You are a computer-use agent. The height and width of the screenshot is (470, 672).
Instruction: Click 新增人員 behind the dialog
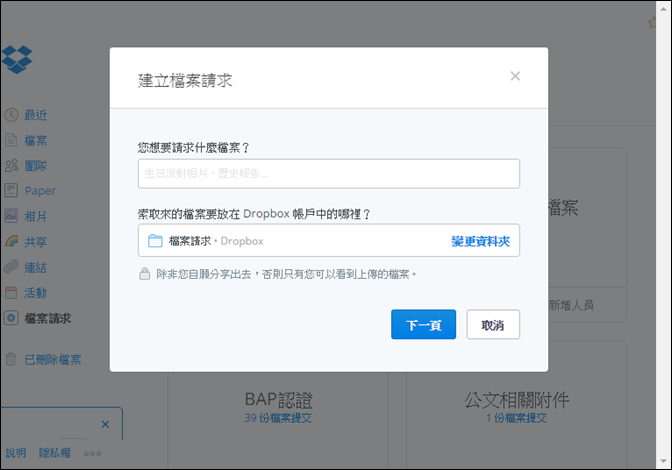pyautogui.click(x=571, y=305)
